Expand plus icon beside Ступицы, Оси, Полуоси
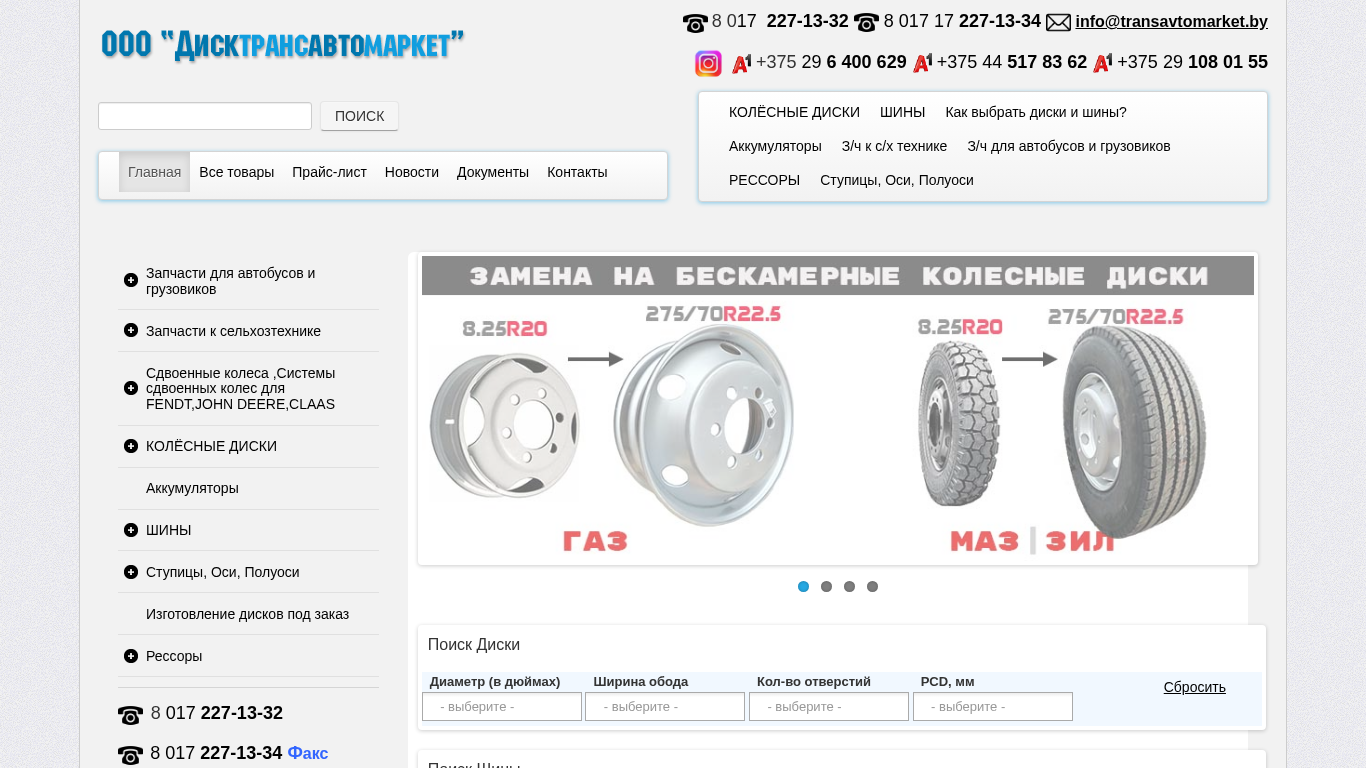 [131, 572]
